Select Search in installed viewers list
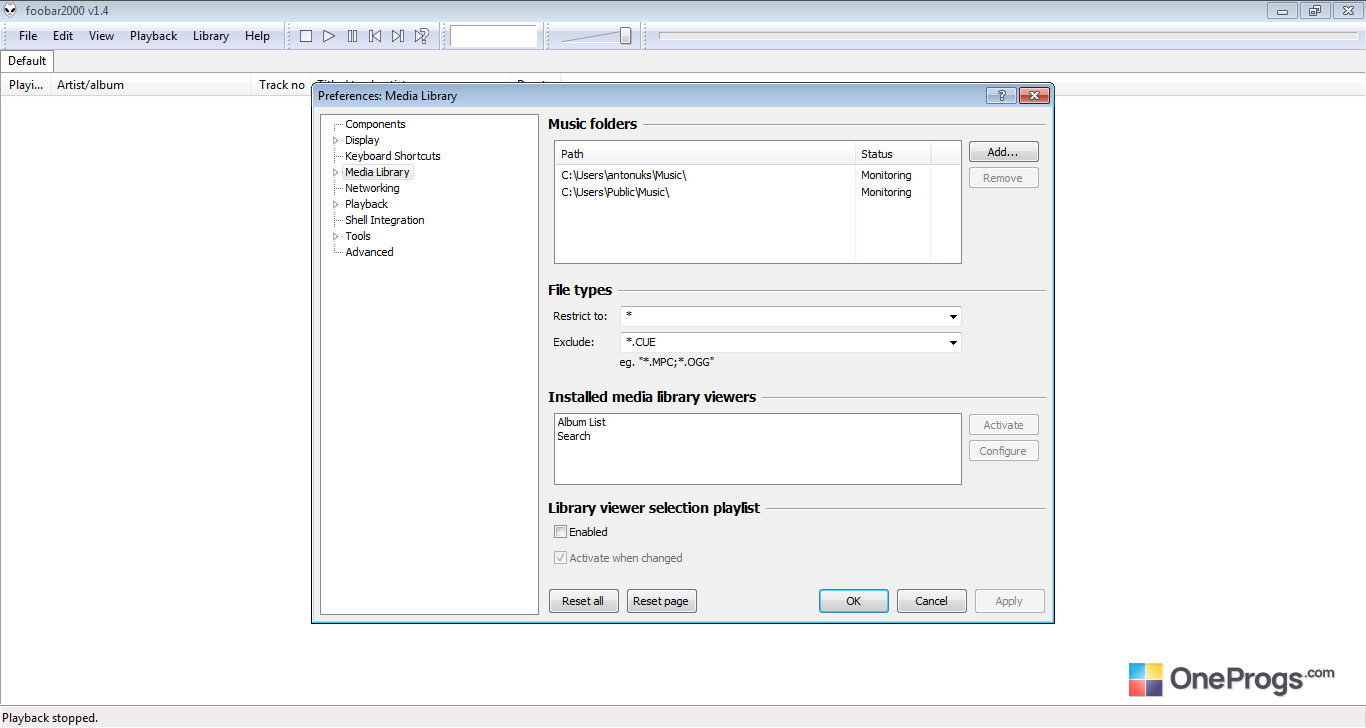Screen dimensions: 1366x728 click(x=574, y=436)
